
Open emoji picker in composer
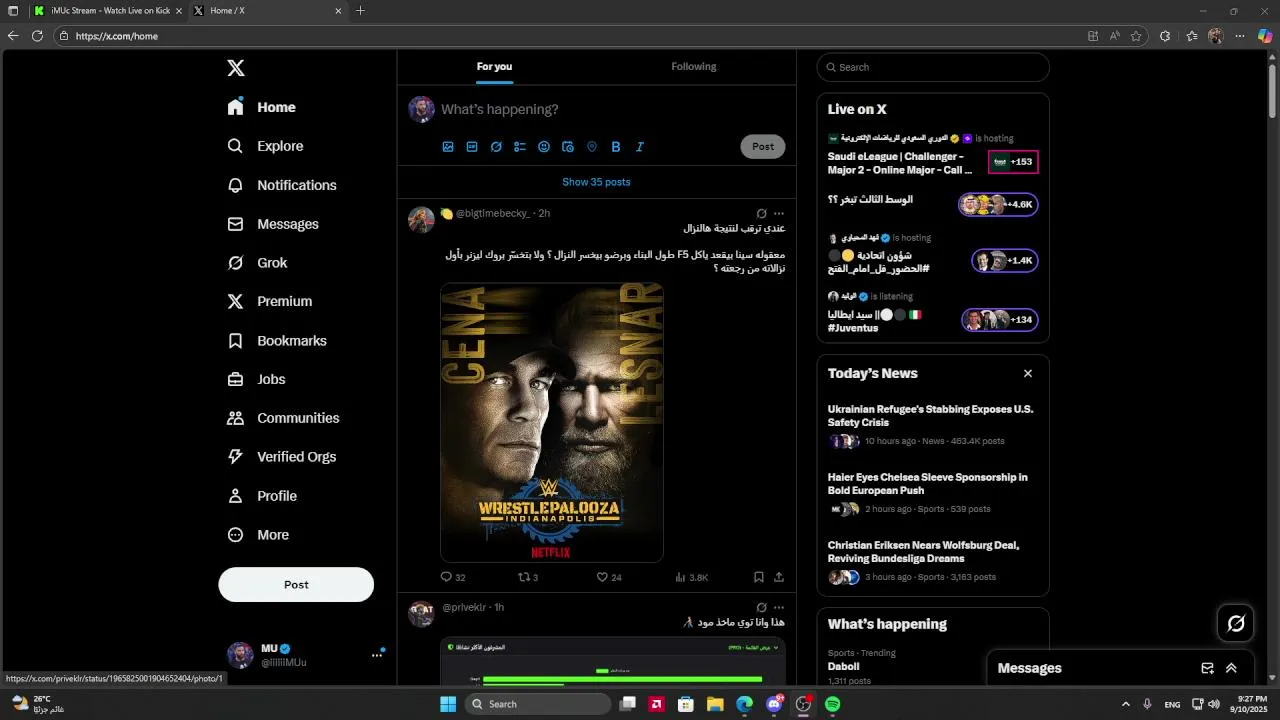point(544,147)
